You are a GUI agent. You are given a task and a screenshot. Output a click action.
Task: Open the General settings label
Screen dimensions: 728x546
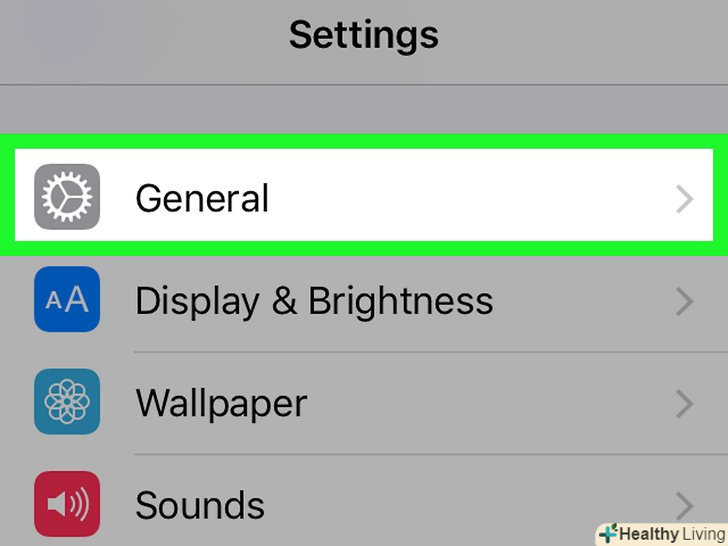[x=202, y=198]
